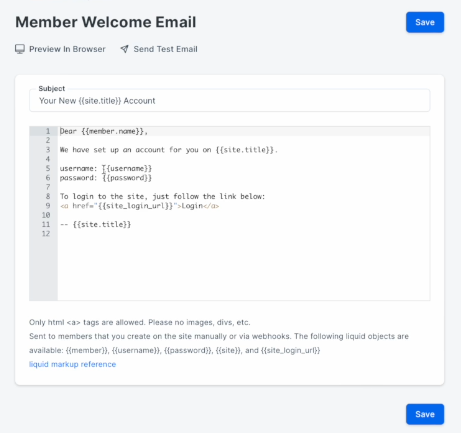Open the liquid markup reference link
Viewport: 461px width, 433px height.
72,364
